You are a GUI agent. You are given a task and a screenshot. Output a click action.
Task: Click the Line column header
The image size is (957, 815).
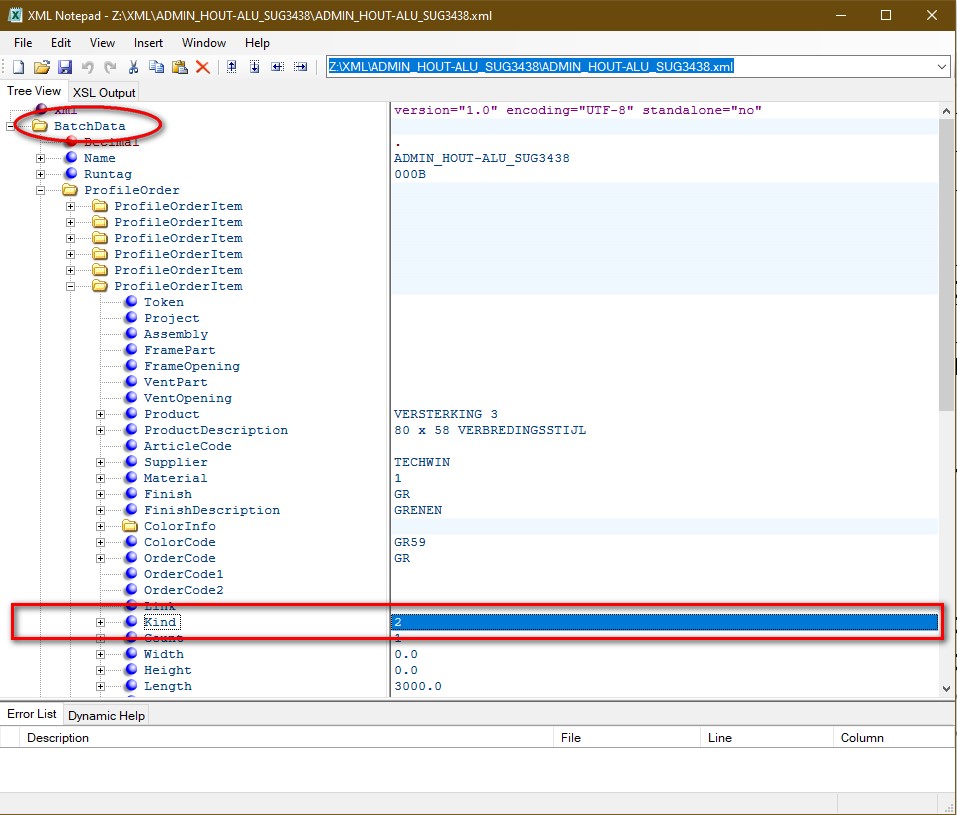(767, 737)
